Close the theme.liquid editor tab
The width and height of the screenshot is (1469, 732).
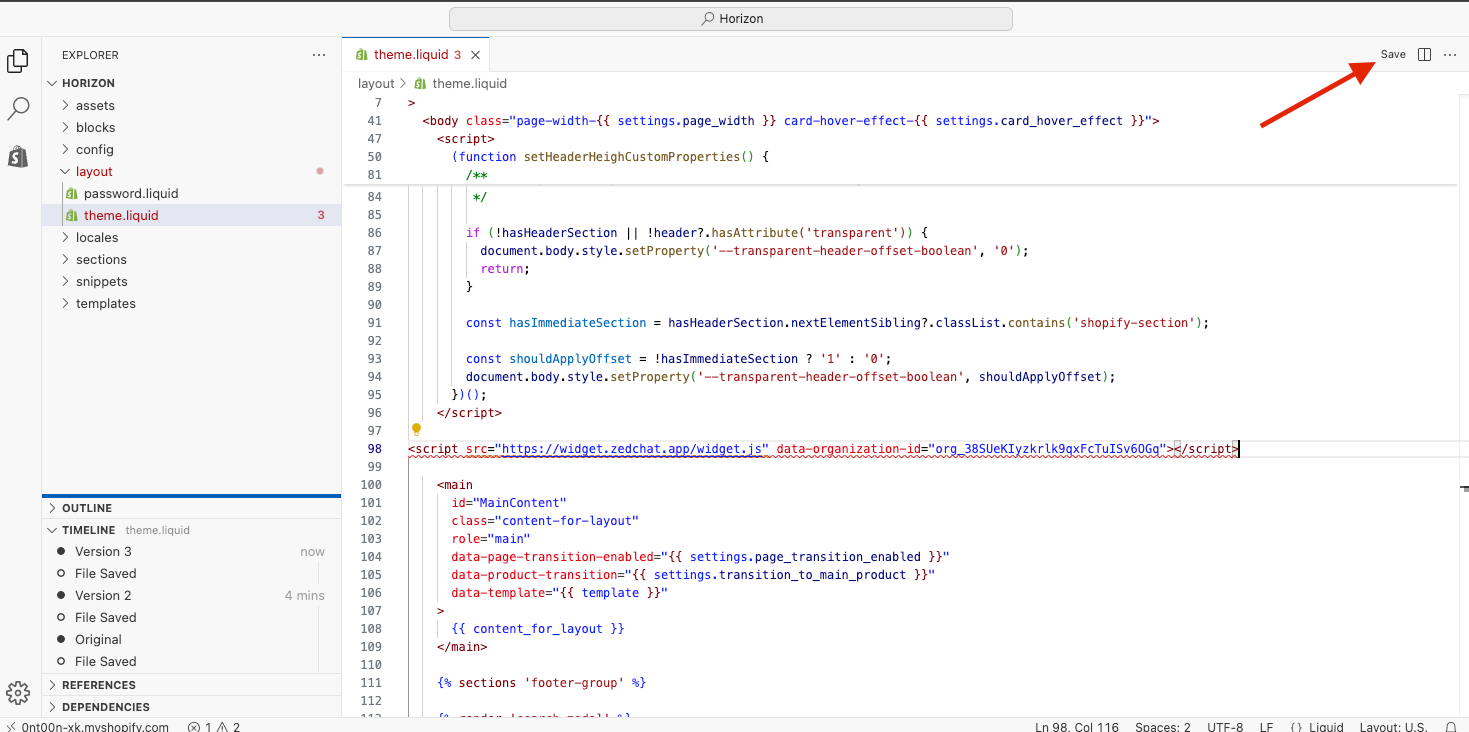point(476,55)
